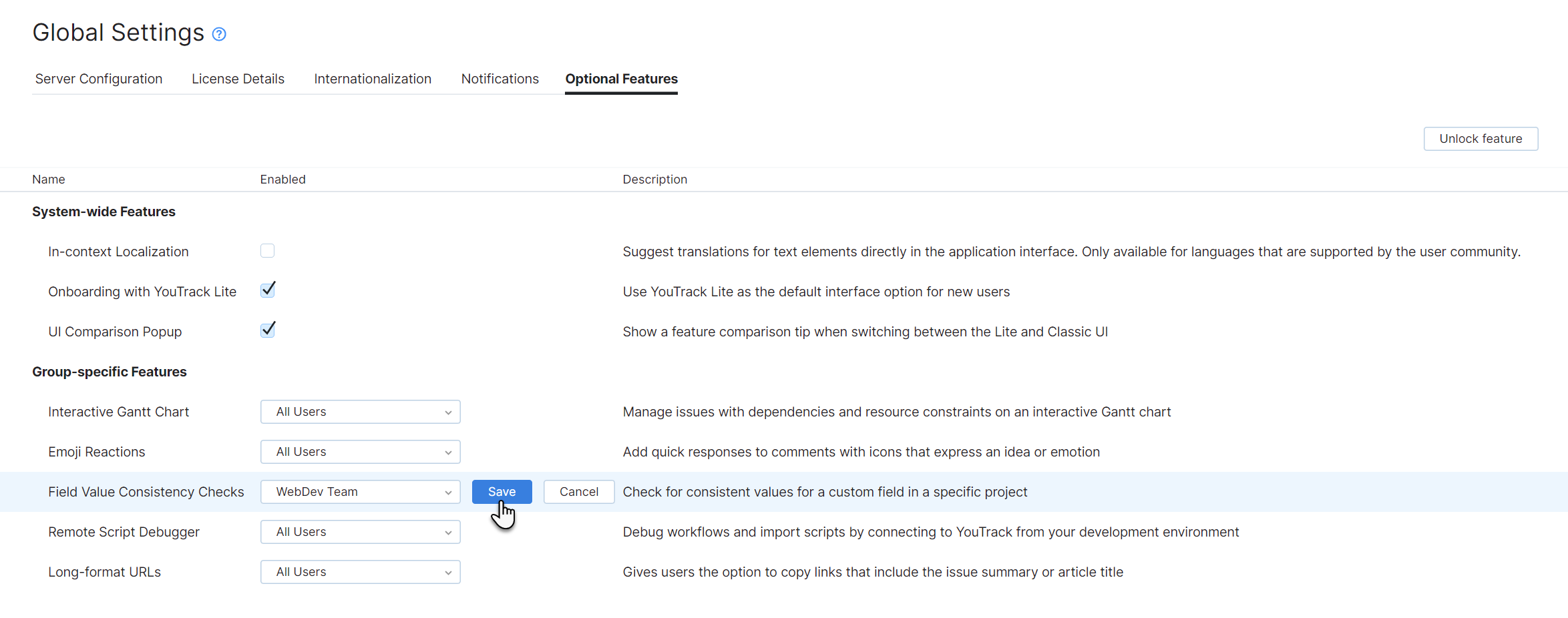
Task: Go to the Notifications tab
Action: (500, 79)
